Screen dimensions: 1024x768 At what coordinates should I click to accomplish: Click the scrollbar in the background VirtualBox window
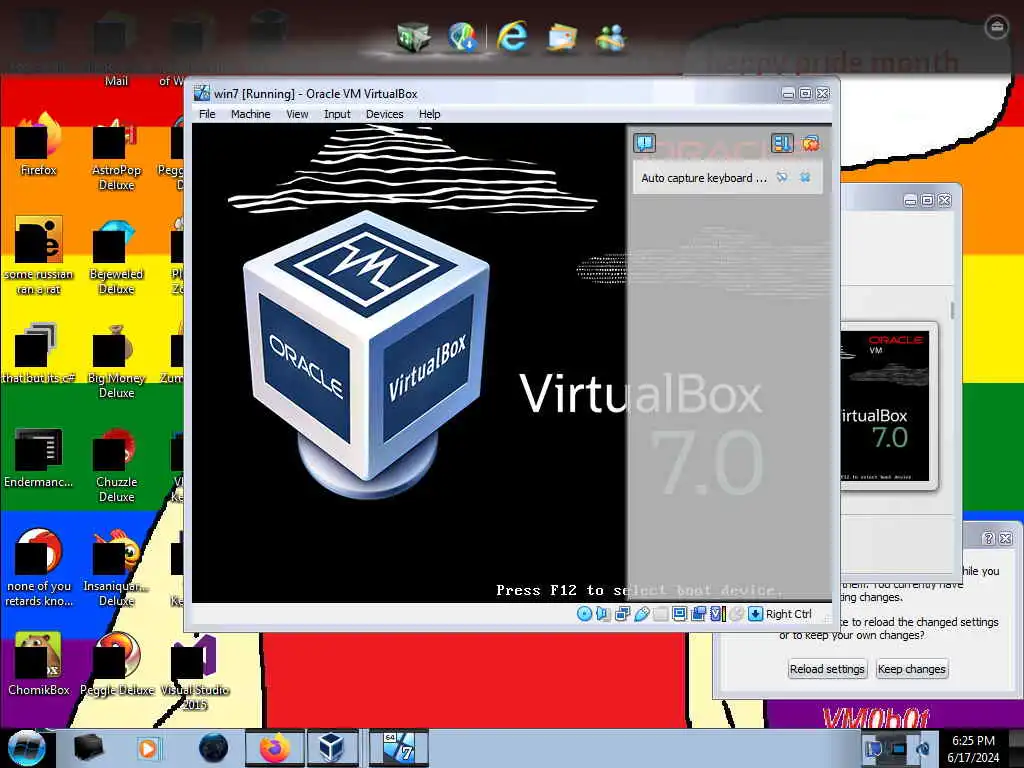point(952,311)
